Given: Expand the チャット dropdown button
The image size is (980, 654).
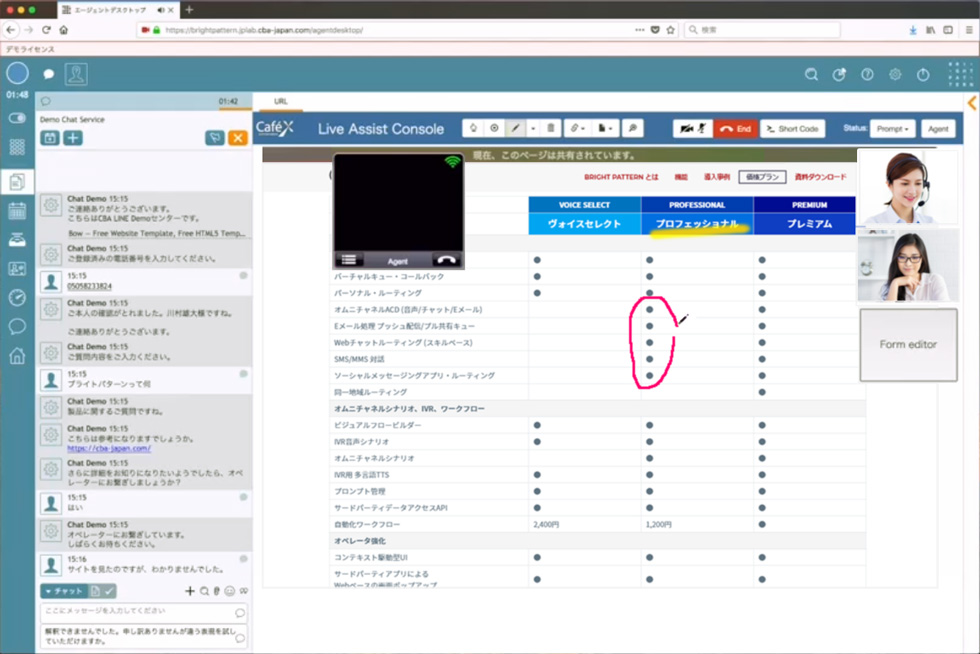Looking at the screenshot, I should point(63,591).
